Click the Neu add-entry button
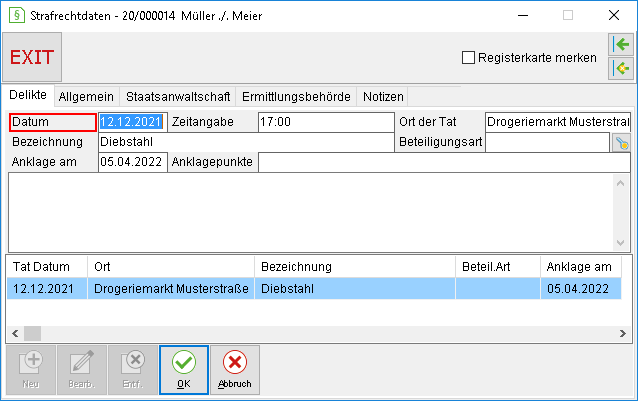The height and width of the screenshot is (401, 638). point(31,370)
